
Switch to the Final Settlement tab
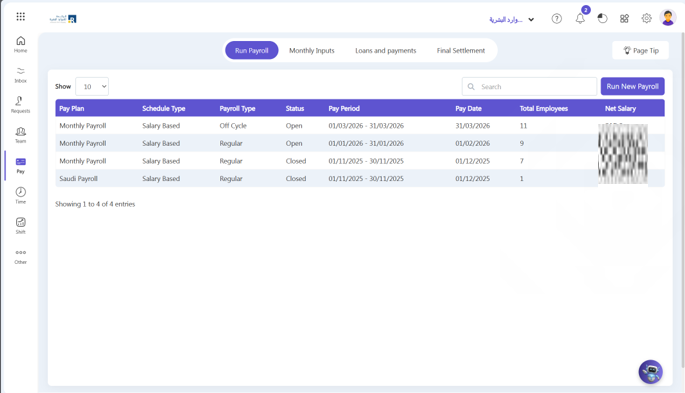(x=461, y=51)
